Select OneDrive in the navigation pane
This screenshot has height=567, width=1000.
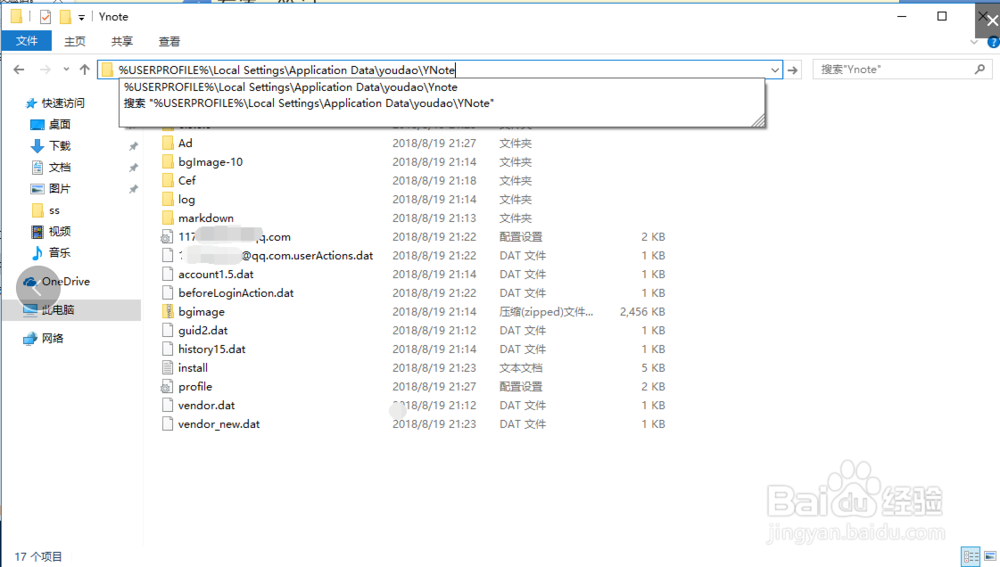[x=56, y=281]
